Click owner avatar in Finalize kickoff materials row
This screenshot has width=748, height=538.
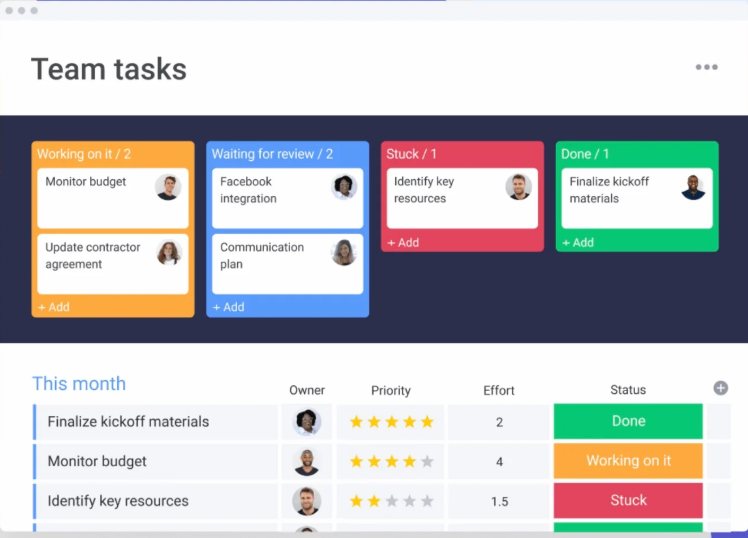pos(307,422)
